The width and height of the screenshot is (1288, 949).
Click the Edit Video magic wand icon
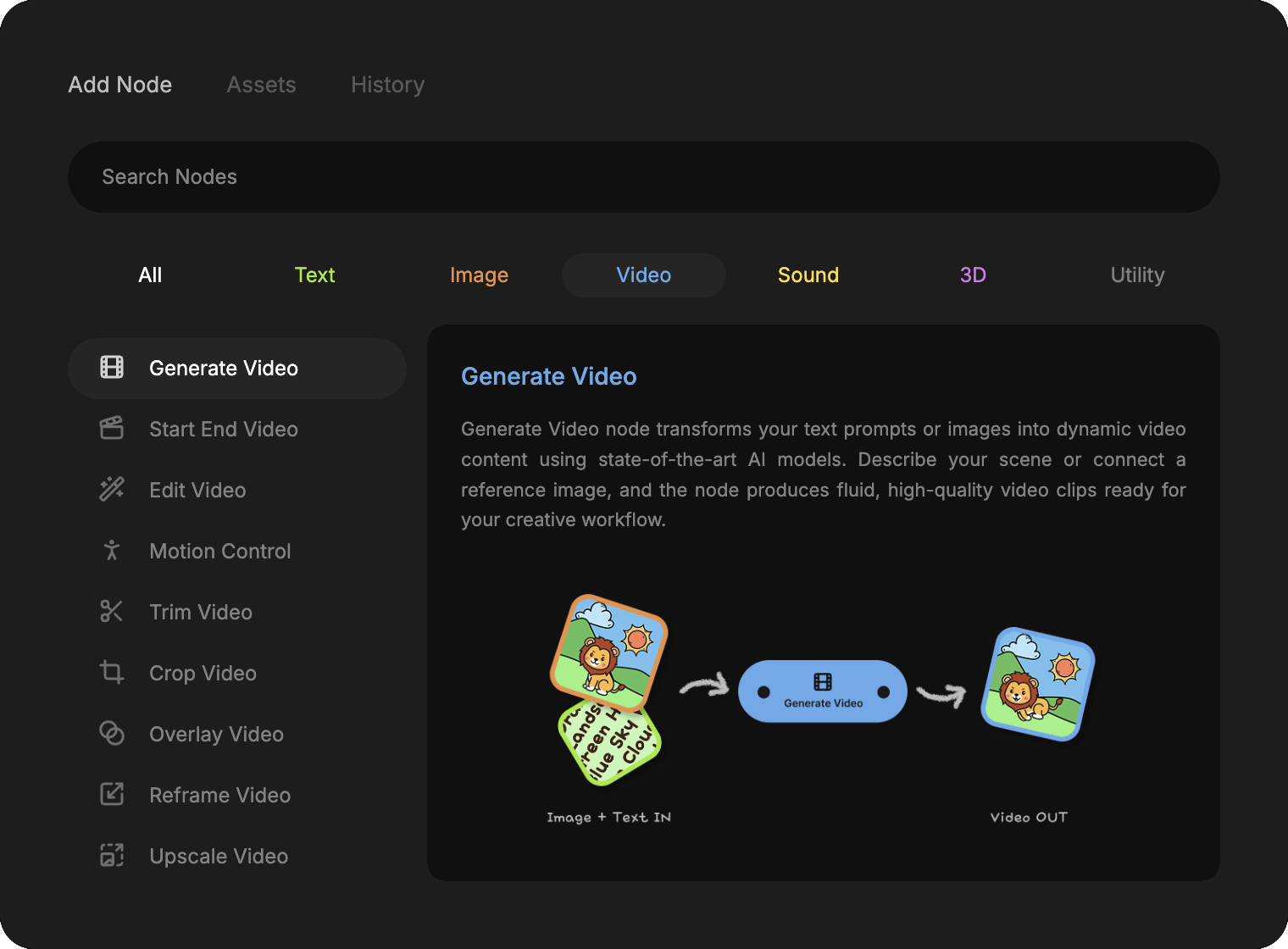point(112,490)
